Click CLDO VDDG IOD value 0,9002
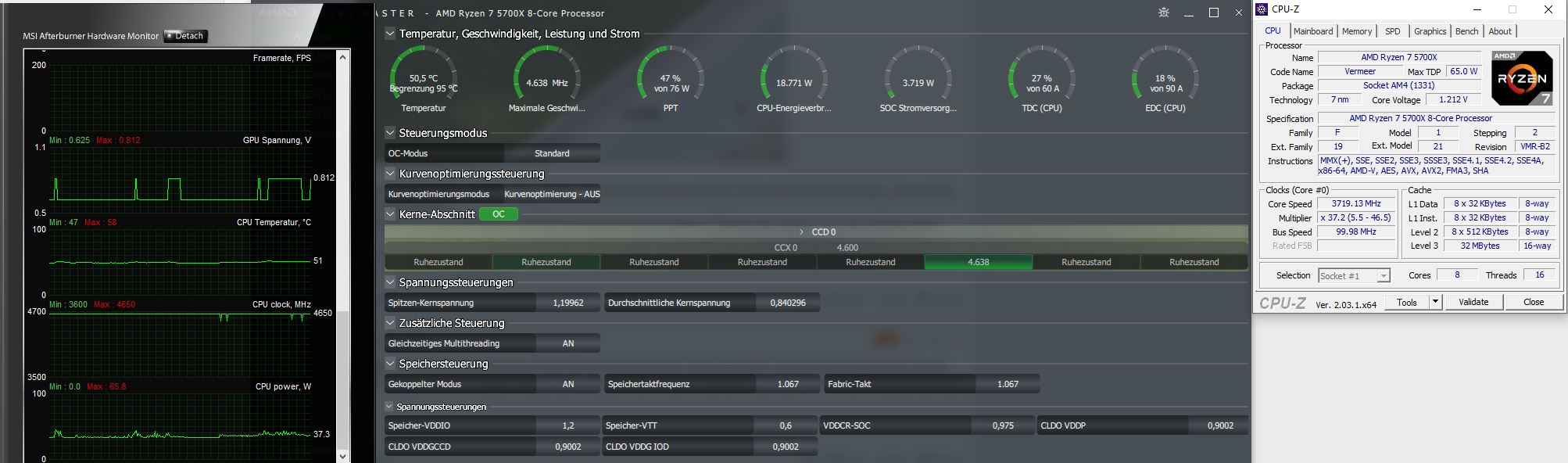 click(786, 447)
